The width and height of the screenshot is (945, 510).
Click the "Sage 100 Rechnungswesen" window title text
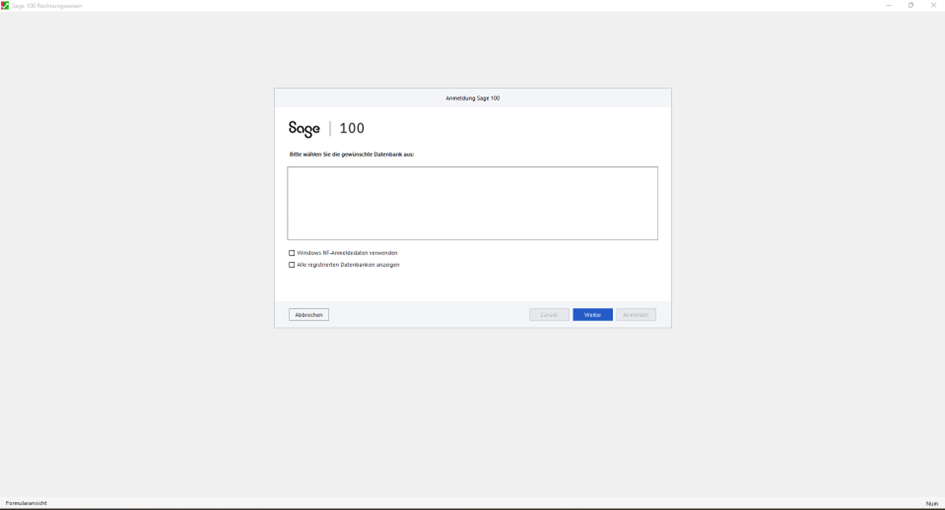click(48, 5)
